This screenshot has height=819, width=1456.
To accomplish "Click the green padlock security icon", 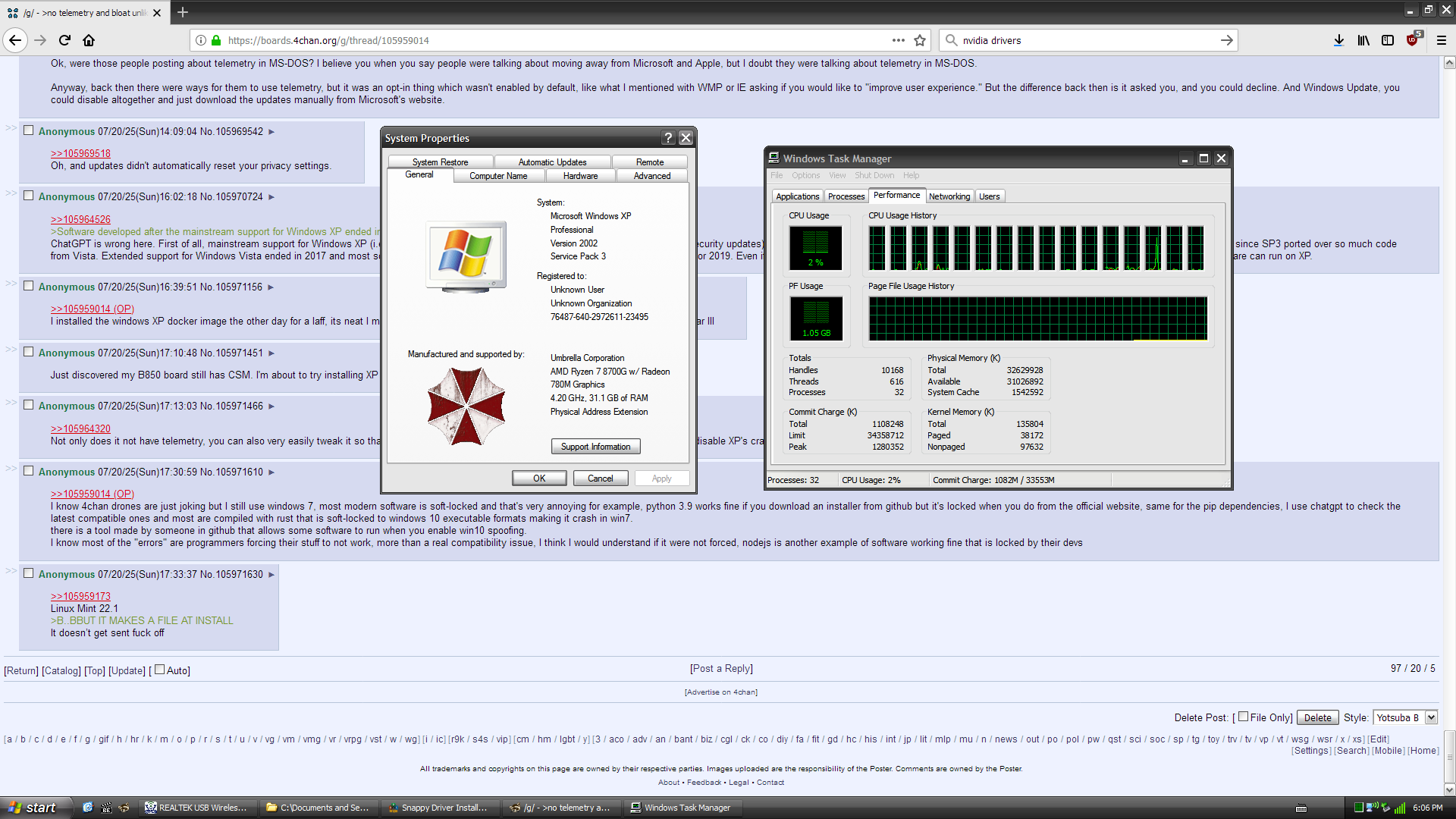I will pos(216,40).
